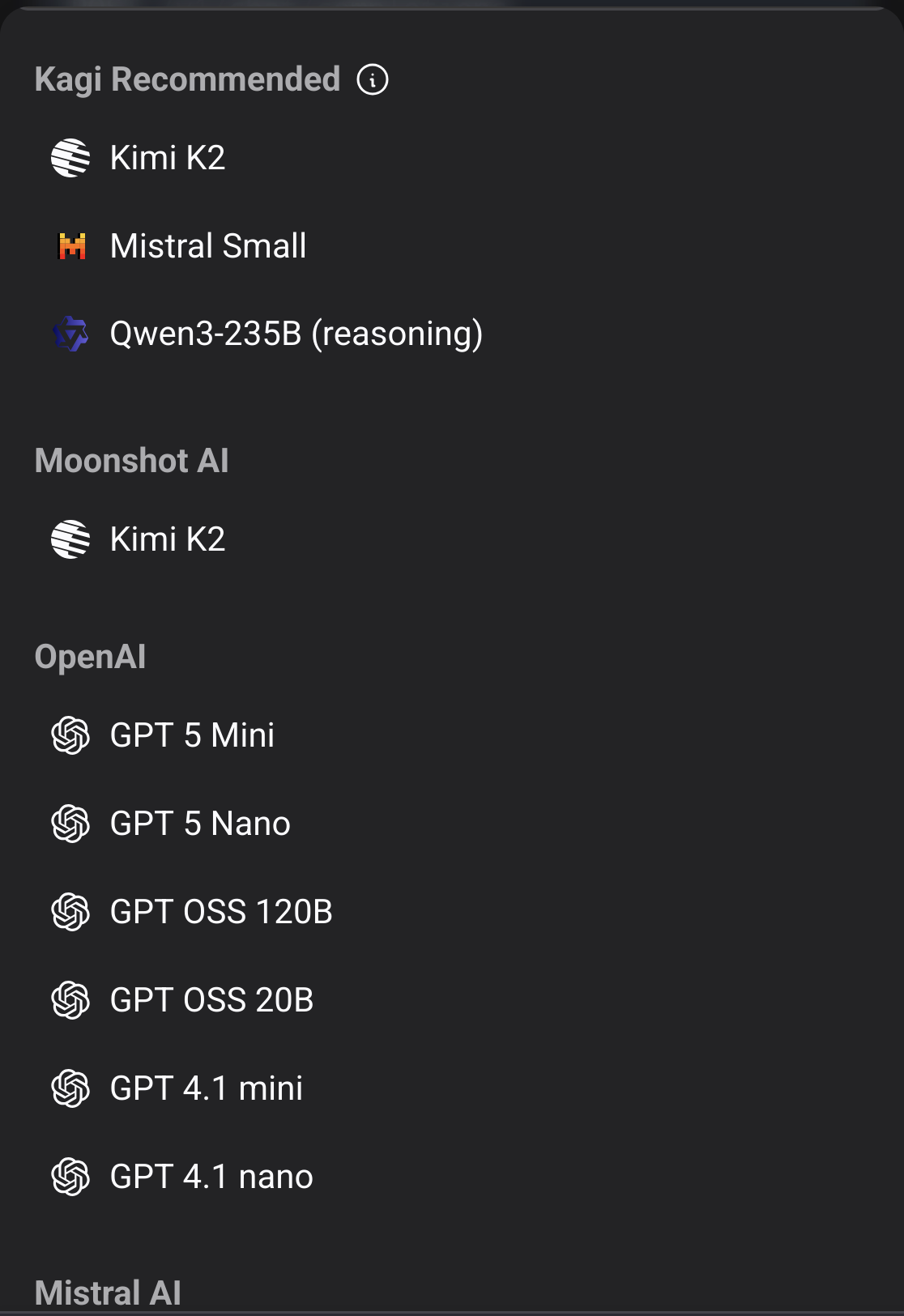Select the GPT 5 Mini text label
The image size is (904, 1316).
pos(192,735)
